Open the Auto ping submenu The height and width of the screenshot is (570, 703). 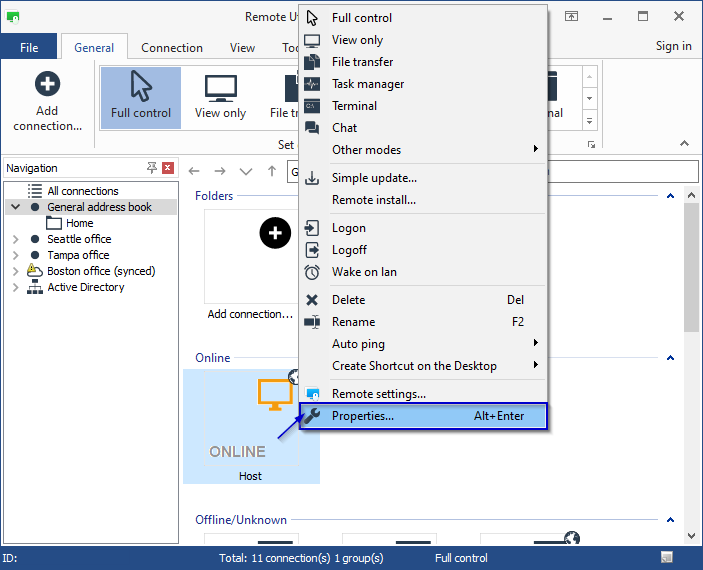coord(358,344)
